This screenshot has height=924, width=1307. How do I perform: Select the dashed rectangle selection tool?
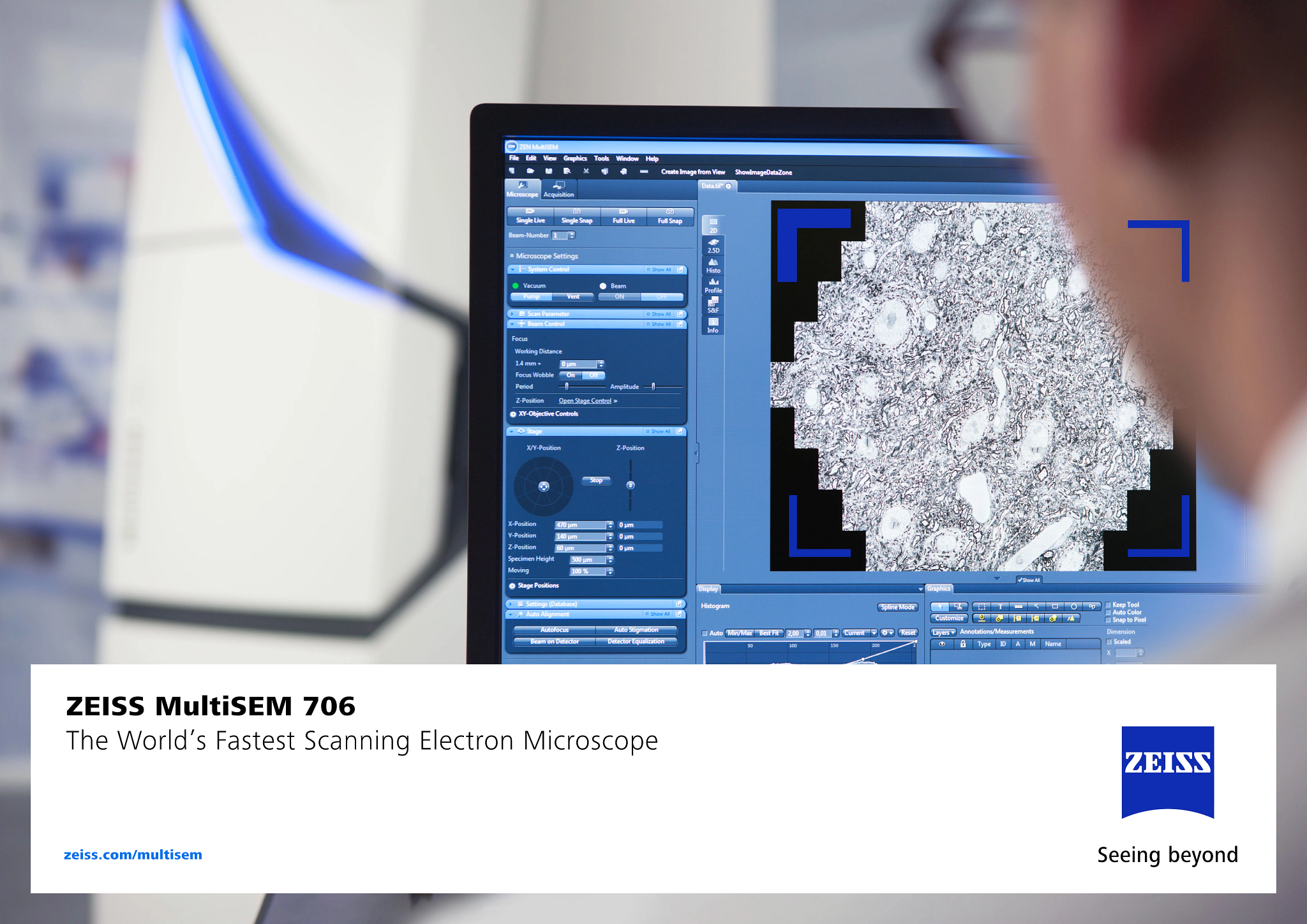tap(982, 606)
